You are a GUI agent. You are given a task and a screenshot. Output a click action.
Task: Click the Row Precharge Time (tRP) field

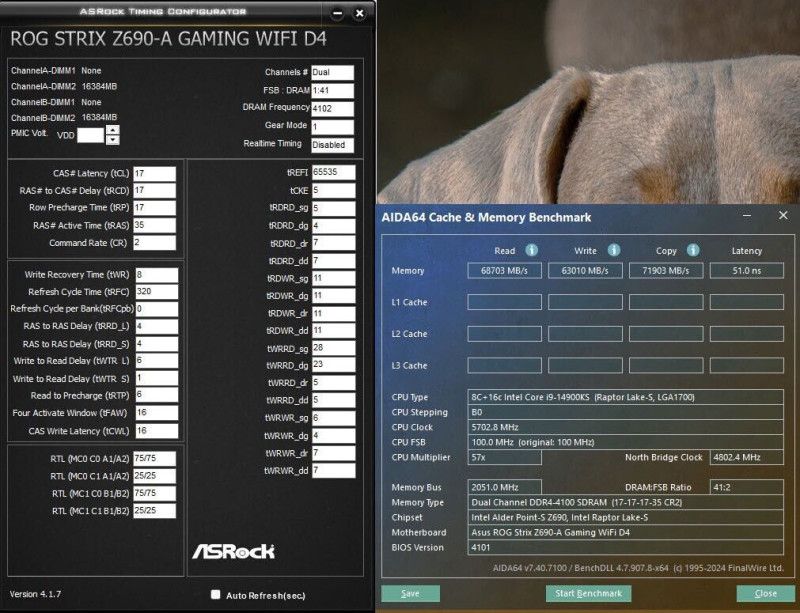coord(155,208)
